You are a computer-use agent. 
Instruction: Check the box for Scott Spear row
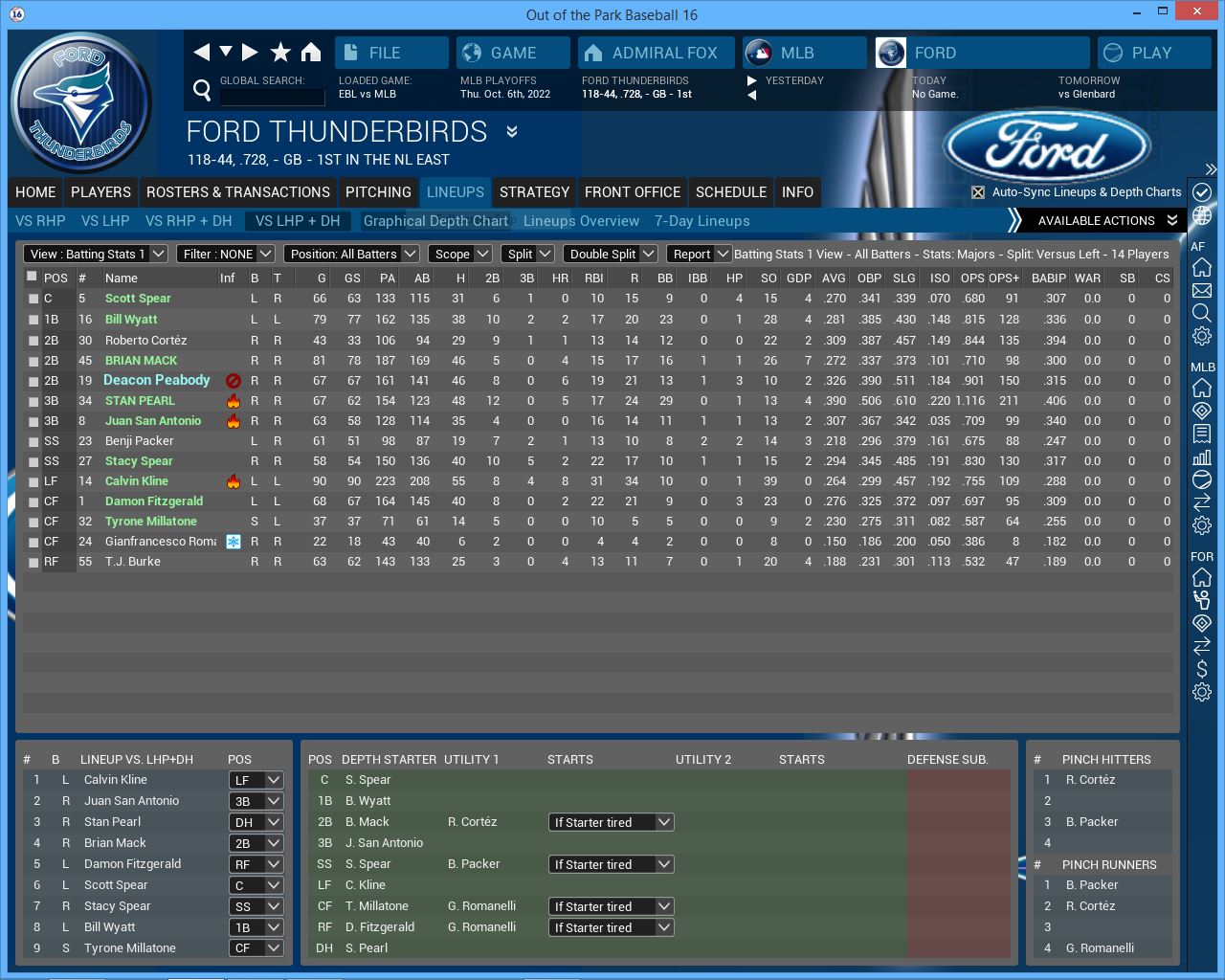coord(33,300)
